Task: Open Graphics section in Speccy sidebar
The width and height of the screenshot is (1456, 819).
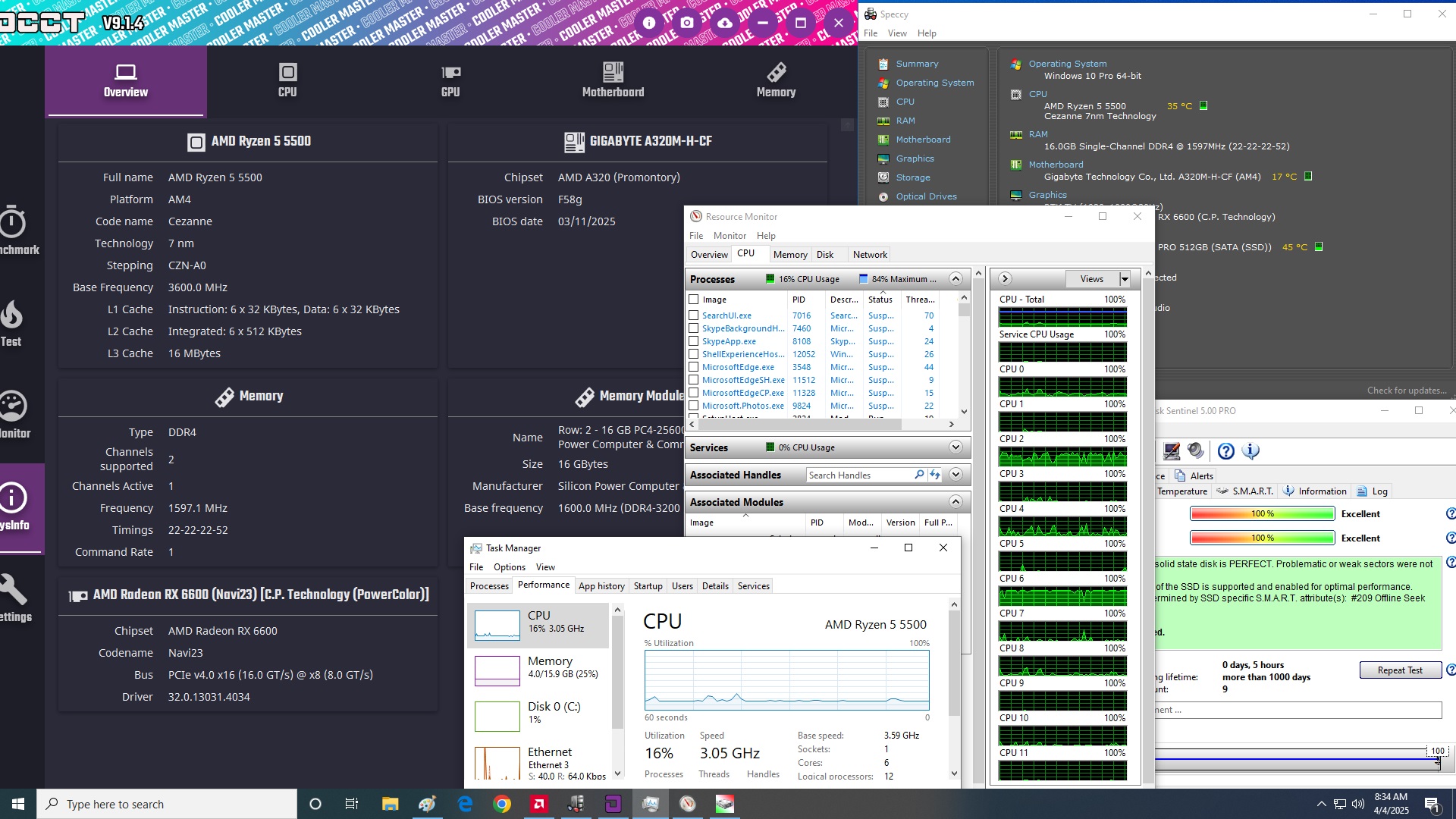Action: click(915, 158)
